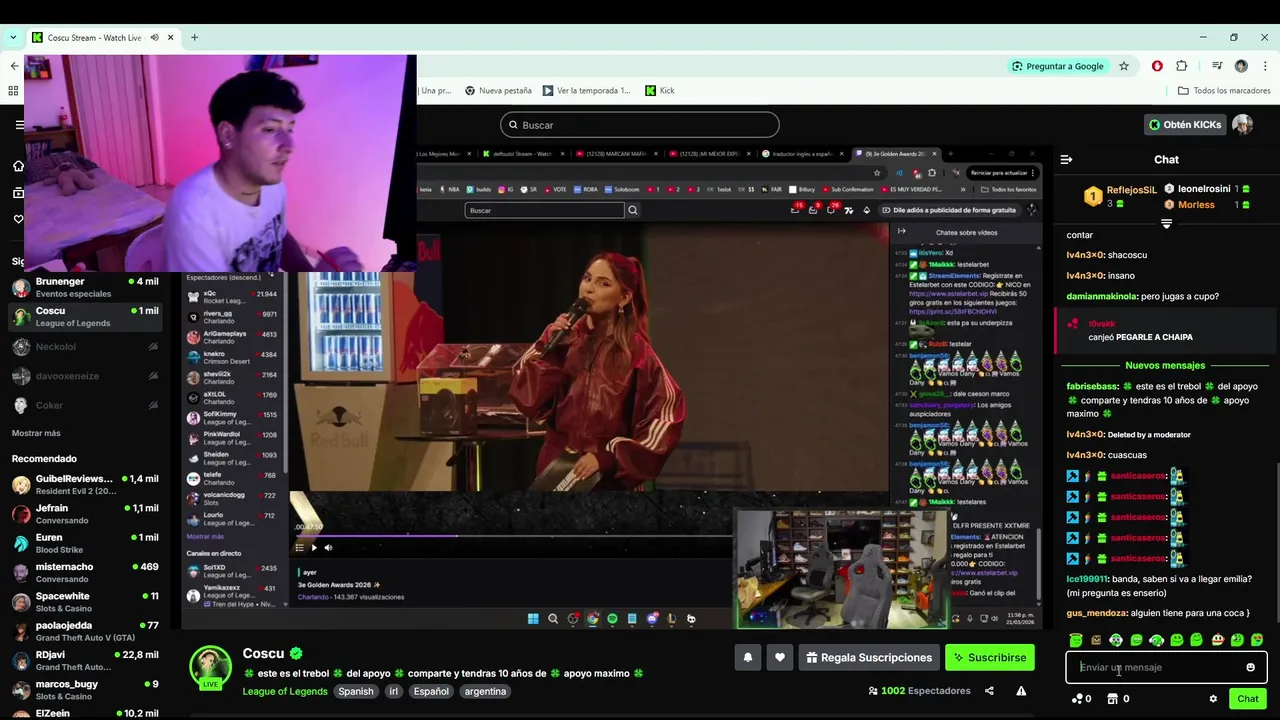
Task: Bookmark page with the star icon
Action: 1124,66
